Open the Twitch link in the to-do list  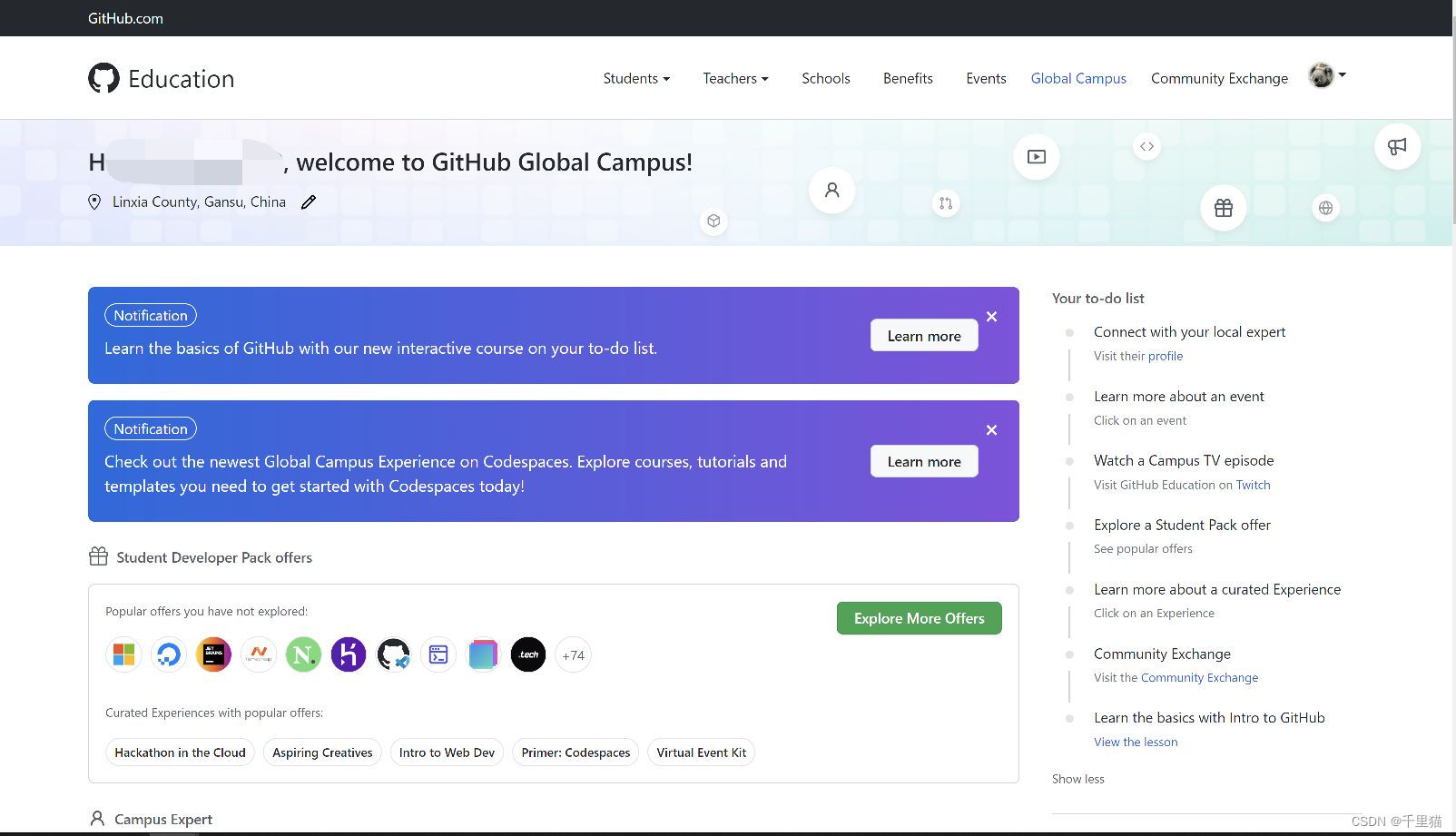point(1253,485)
